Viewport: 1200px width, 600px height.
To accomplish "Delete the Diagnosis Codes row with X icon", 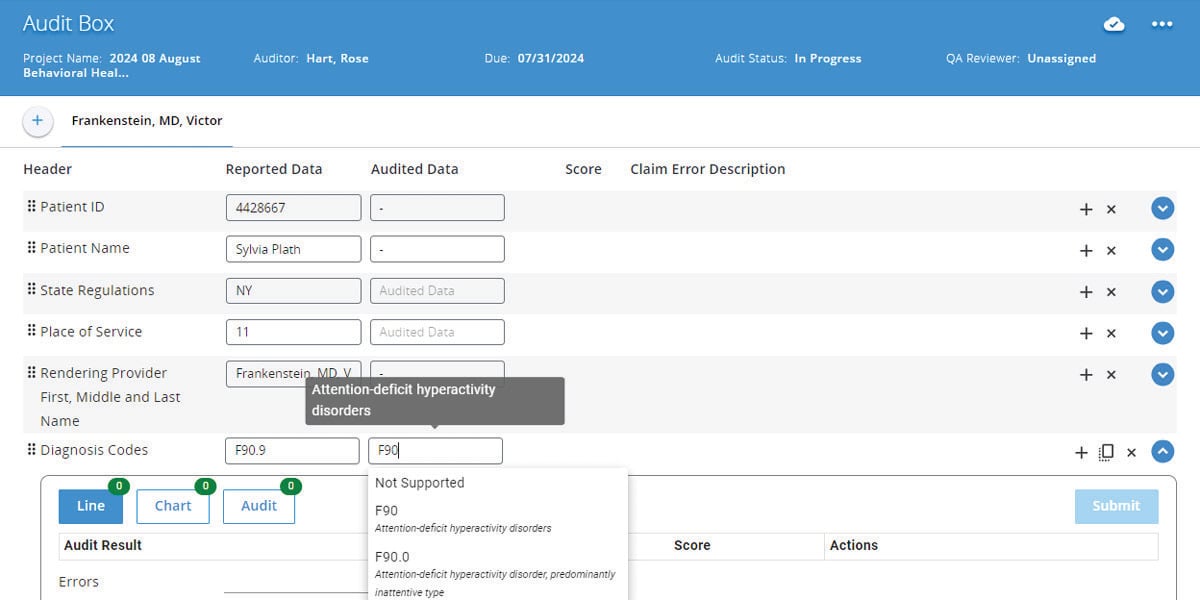I will (x=1131, y=452).
